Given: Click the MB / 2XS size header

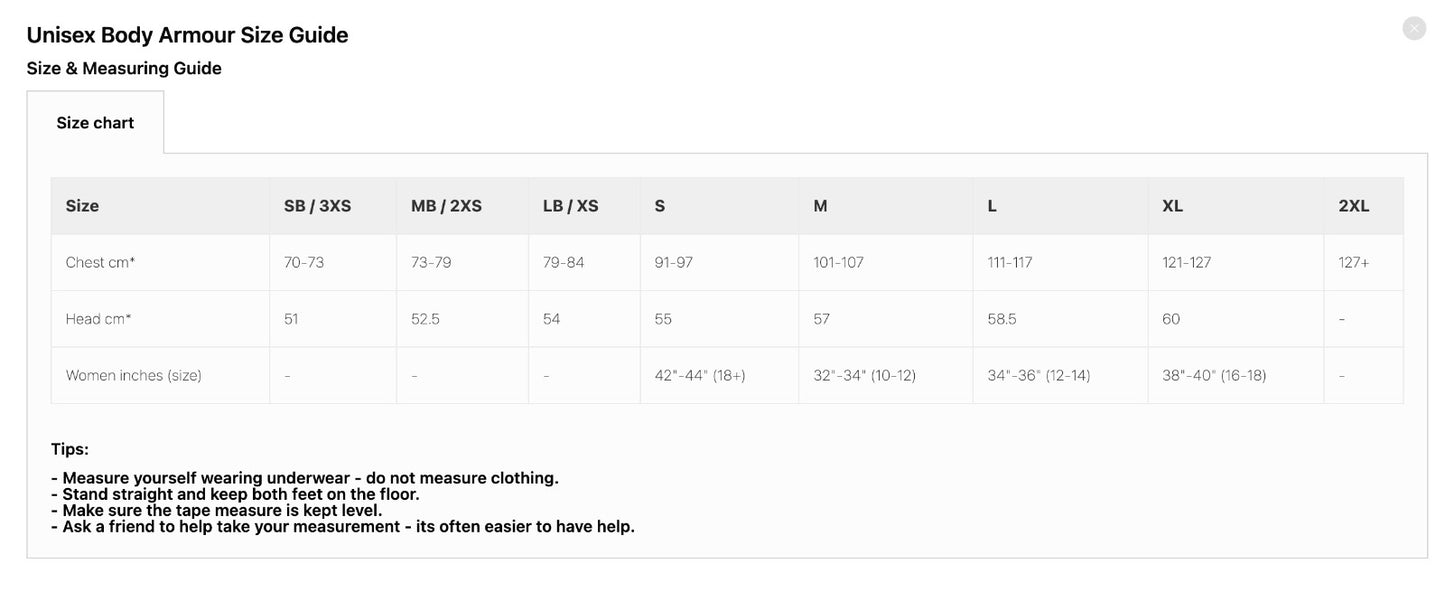Looking at the screenshot, I should pos(444,205).
